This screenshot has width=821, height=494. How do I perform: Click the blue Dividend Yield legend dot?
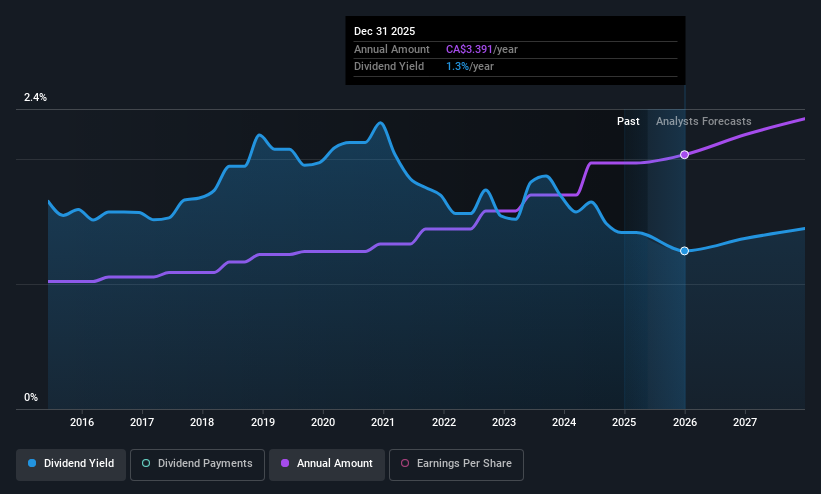(x=32, y=463)
